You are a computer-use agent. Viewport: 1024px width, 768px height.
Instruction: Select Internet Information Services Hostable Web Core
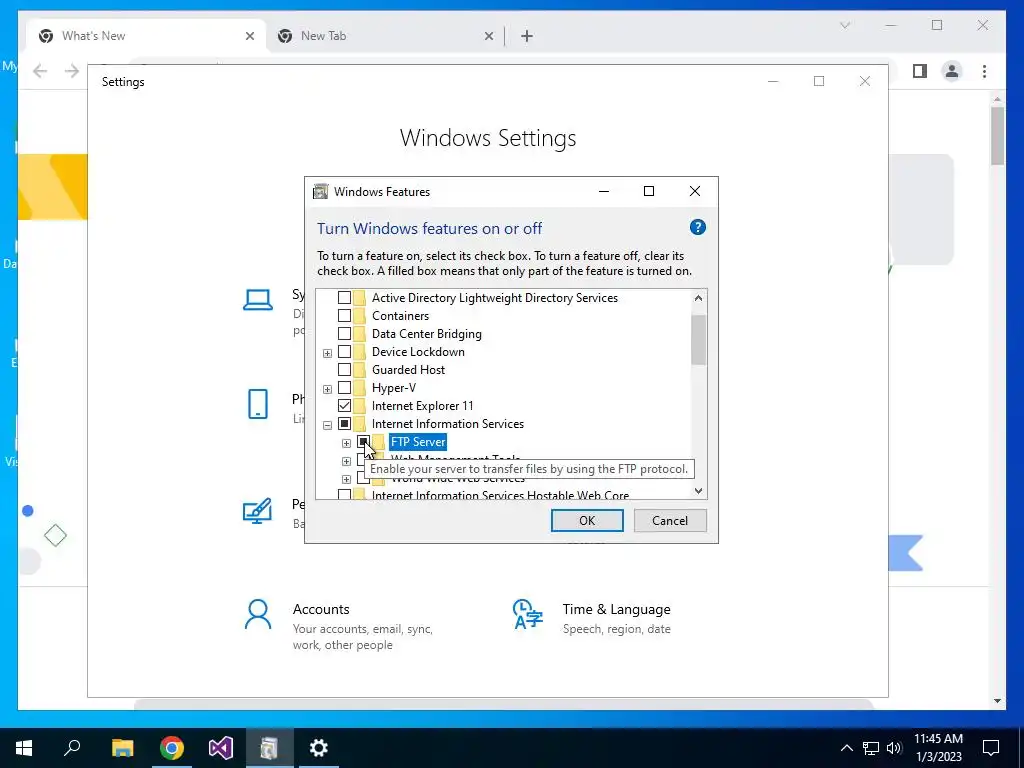pos(500,495)
